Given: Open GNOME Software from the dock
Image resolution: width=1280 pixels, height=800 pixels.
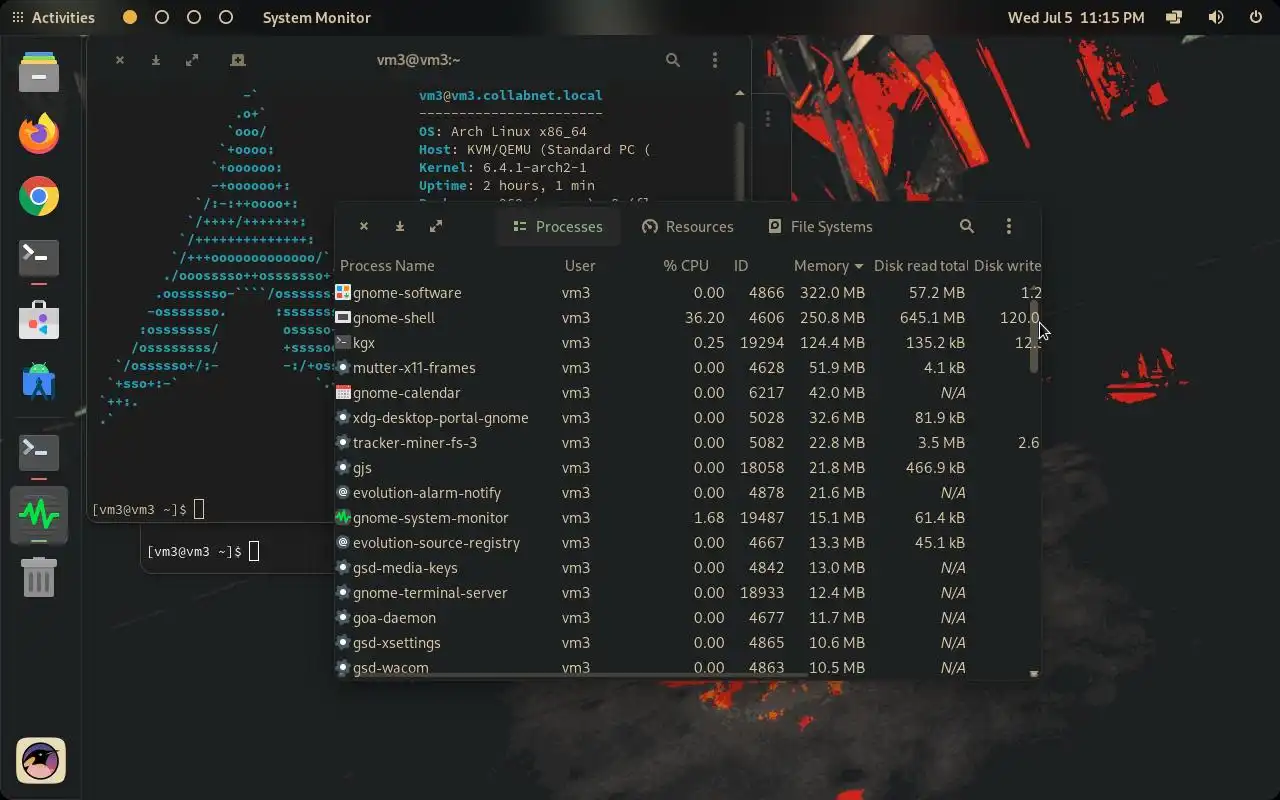Looking at the screenshot, I should coord(39,320).
